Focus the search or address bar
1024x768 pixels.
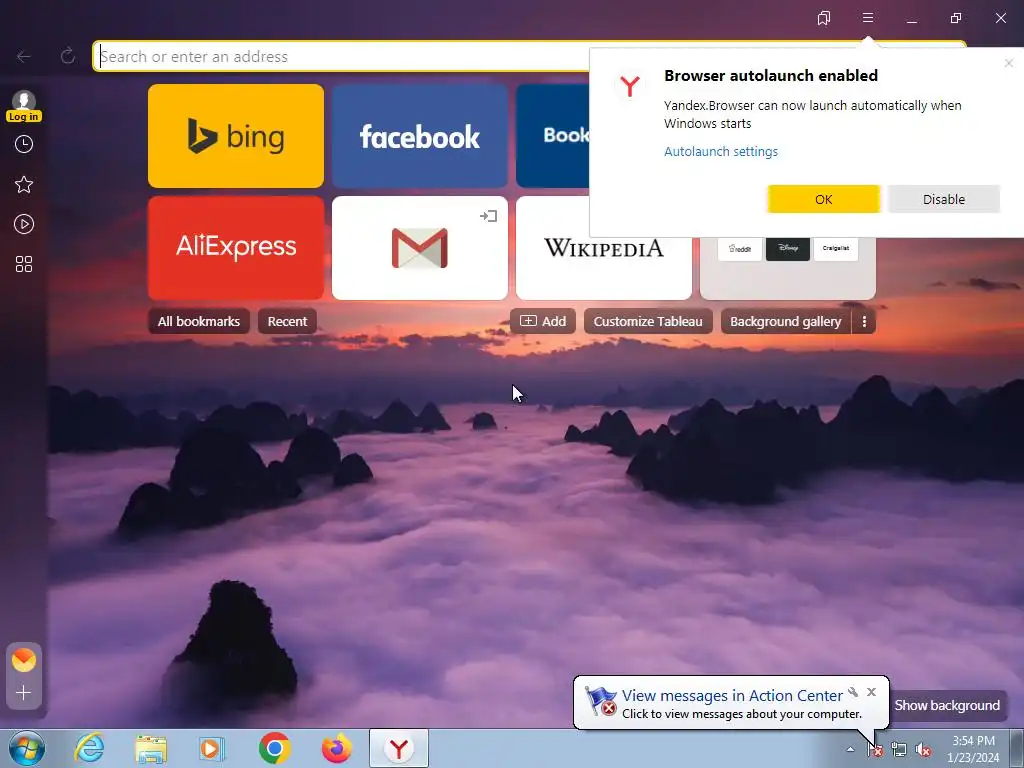(344, 57)
